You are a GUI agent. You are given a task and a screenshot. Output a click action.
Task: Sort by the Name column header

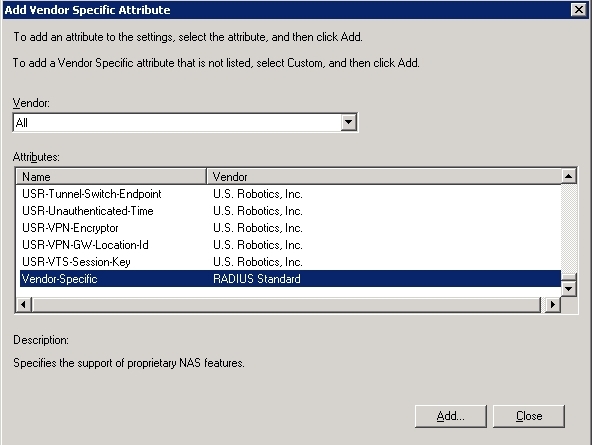(x=111, y=176)
